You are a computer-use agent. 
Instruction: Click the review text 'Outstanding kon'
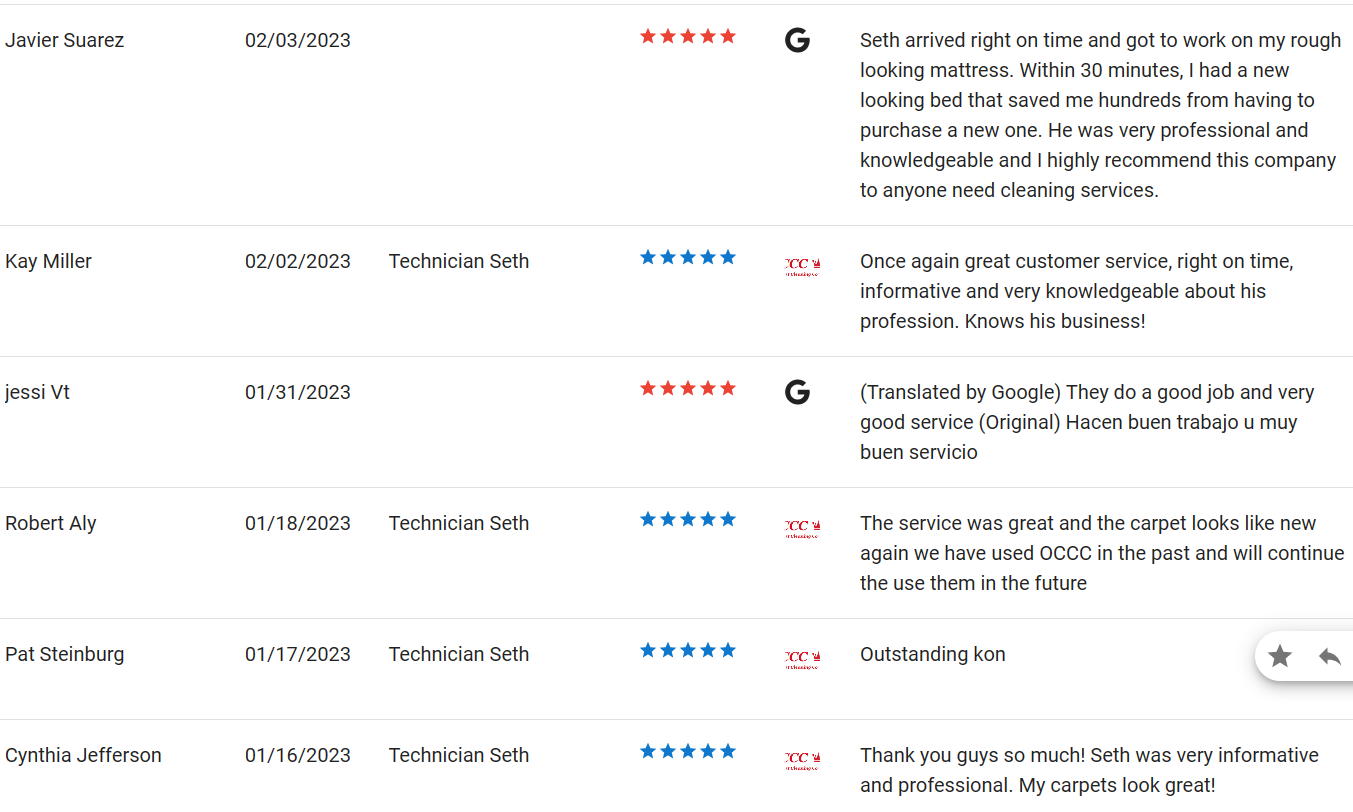[933, 655]
